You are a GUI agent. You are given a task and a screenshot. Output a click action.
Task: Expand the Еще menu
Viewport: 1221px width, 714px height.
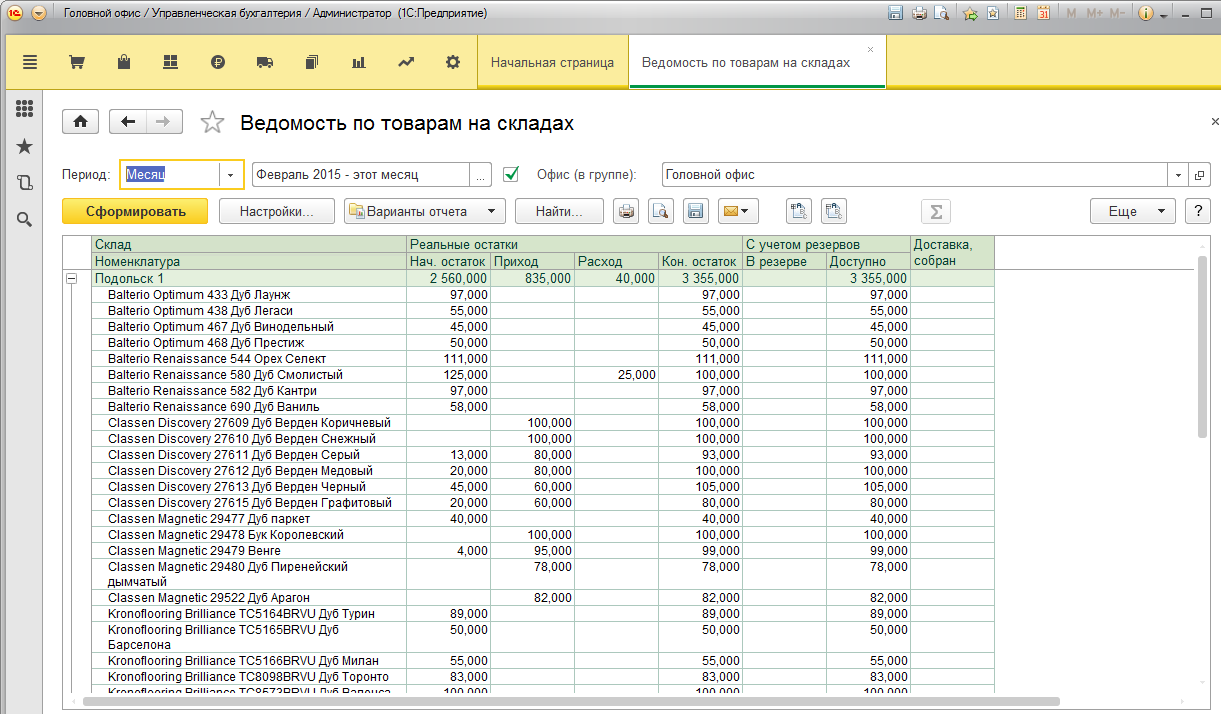(1132, 211)
